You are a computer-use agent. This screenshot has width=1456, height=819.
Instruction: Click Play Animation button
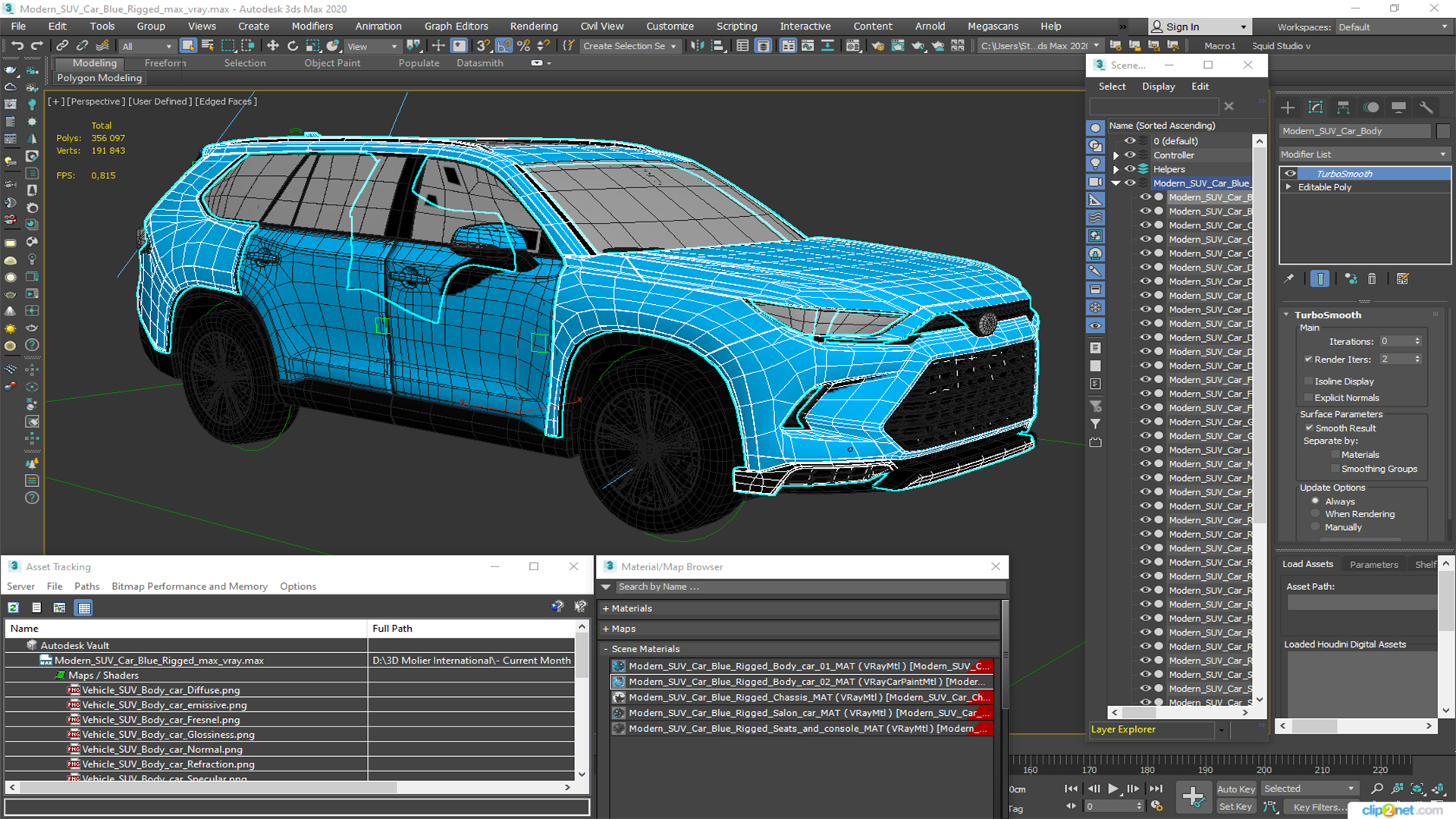point(1113,789)
